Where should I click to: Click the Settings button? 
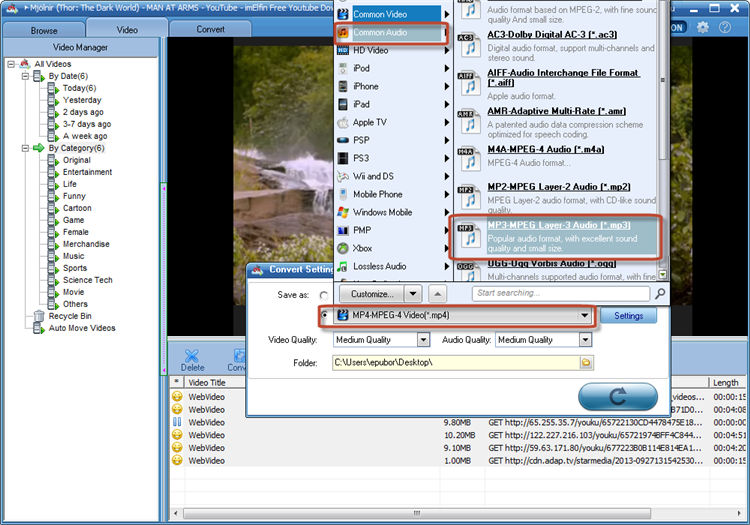(x=629, y=316)
